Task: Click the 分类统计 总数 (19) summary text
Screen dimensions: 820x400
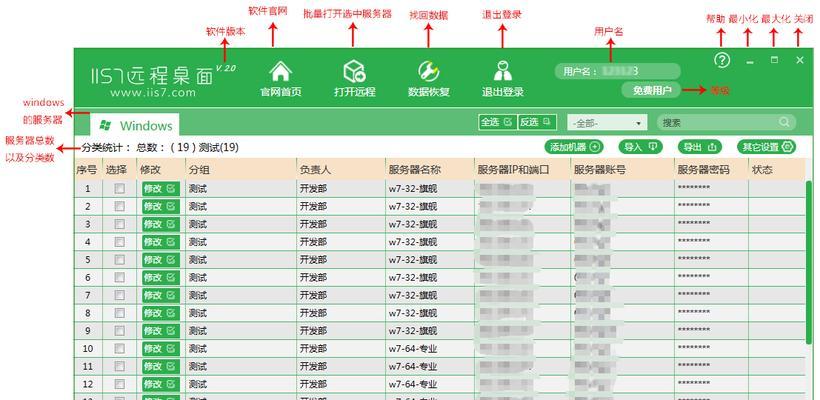Action: coord(160,148)
